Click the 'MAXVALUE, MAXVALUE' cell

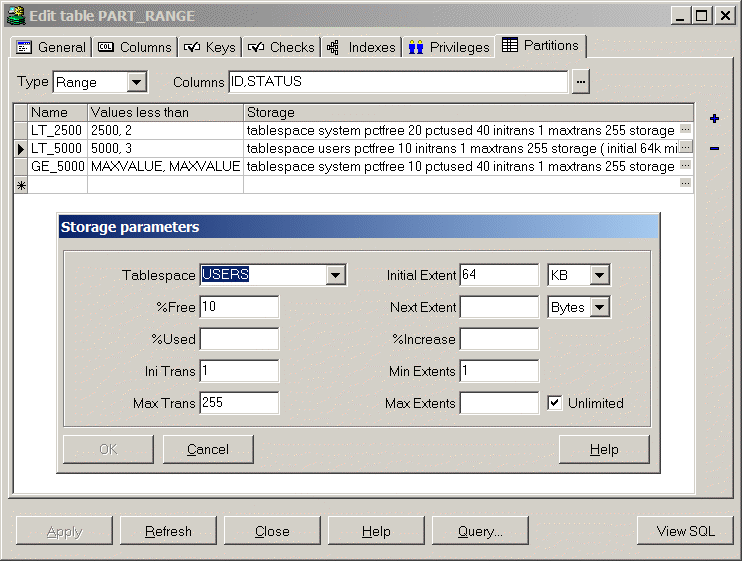(x=166, y=167)
